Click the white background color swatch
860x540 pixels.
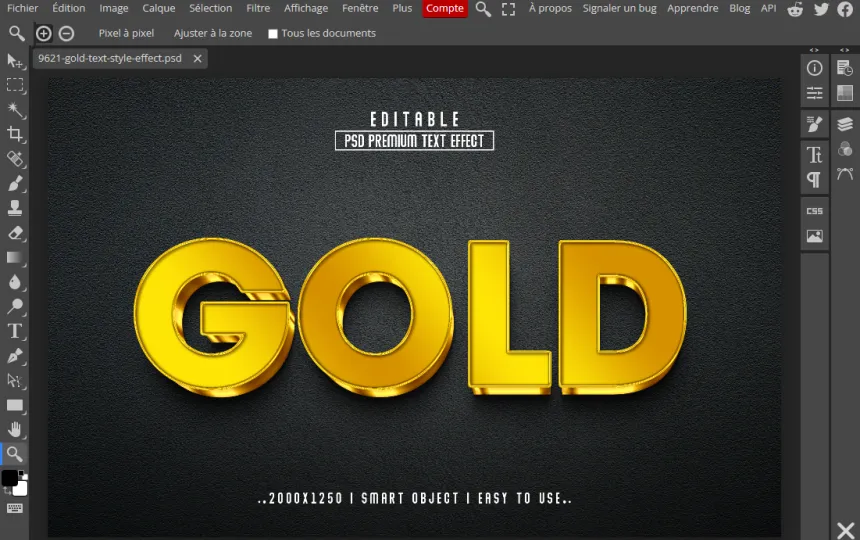click(x=21, y=489)
